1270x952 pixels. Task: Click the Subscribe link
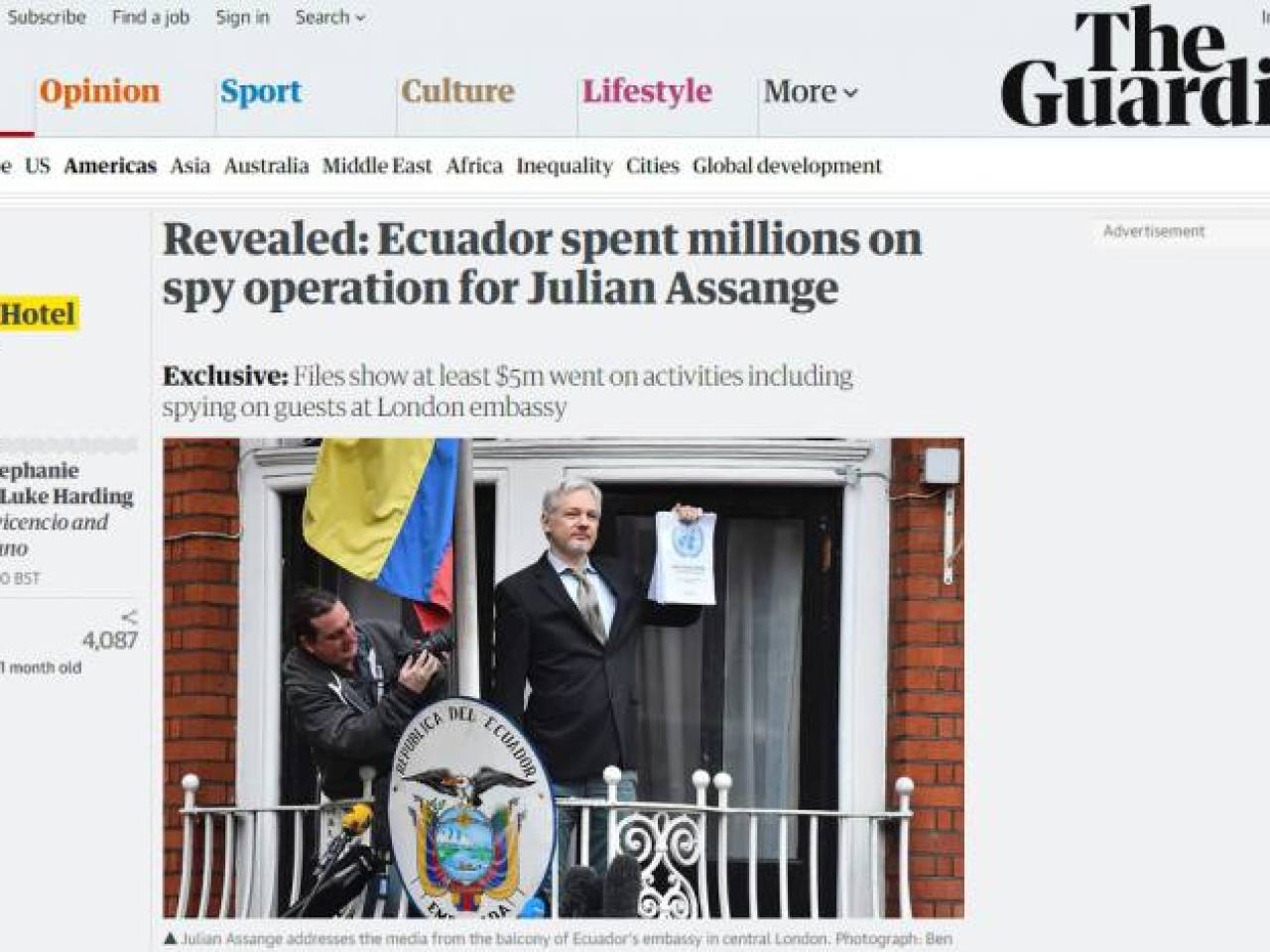47,17
